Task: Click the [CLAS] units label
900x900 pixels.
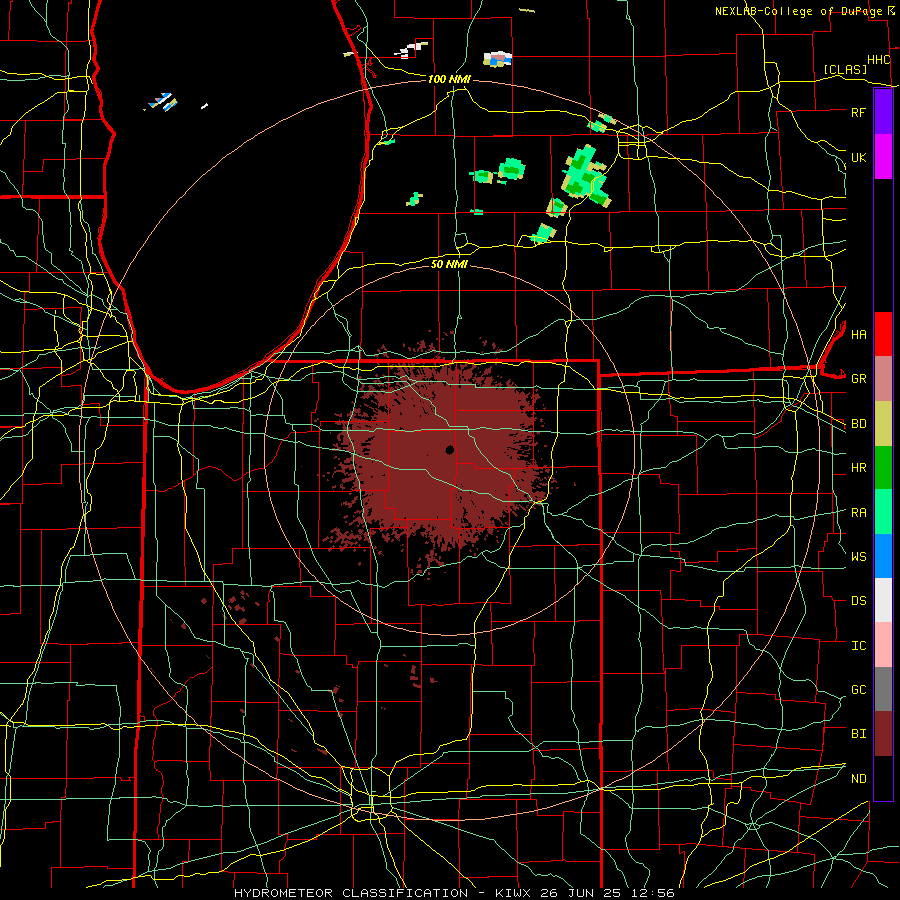Action: tap(845, 69)
